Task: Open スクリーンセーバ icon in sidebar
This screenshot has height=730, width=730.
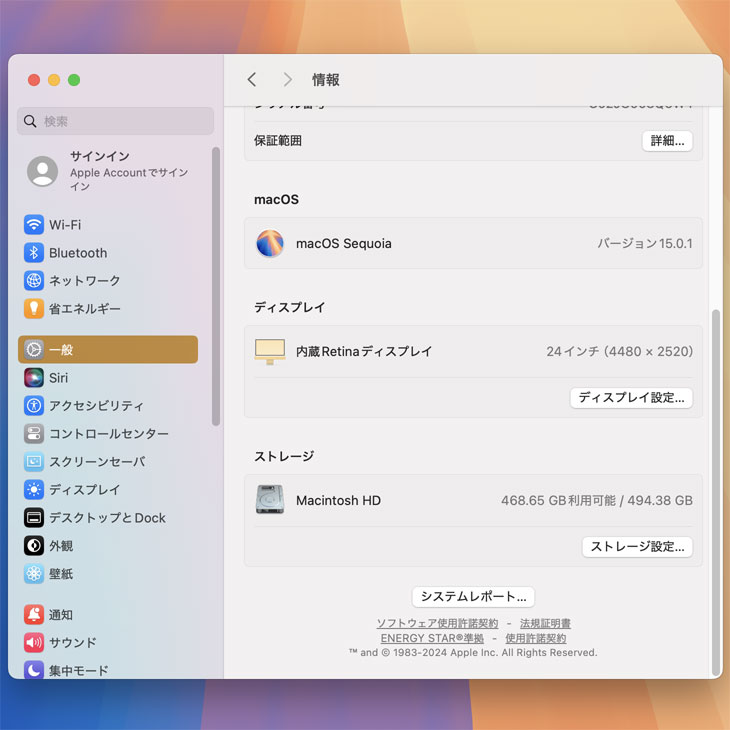Action: point(34,462)
